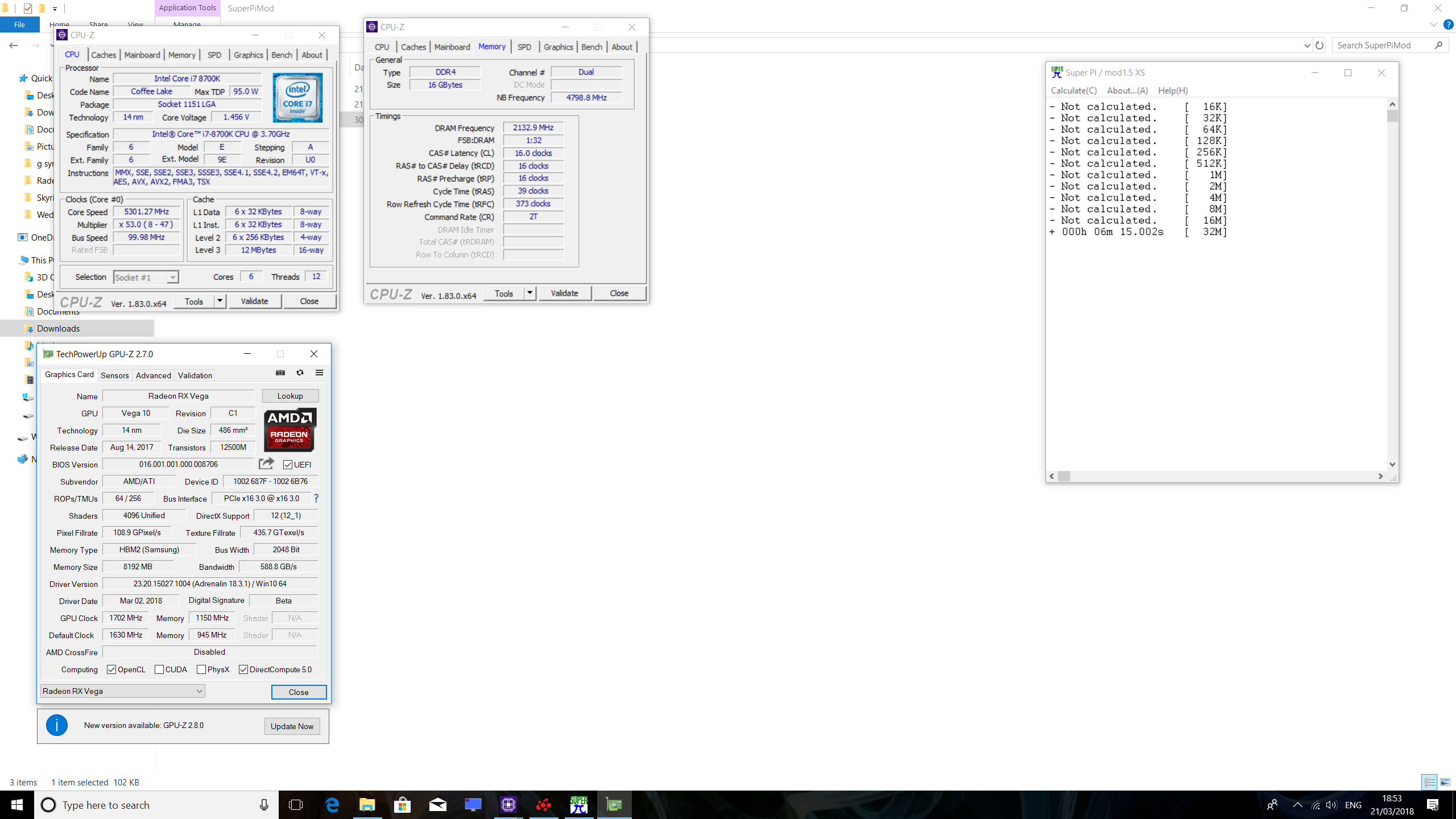Click the GPU-Z Lookup button
The image size is (1456, 819).
click(290, 396)
